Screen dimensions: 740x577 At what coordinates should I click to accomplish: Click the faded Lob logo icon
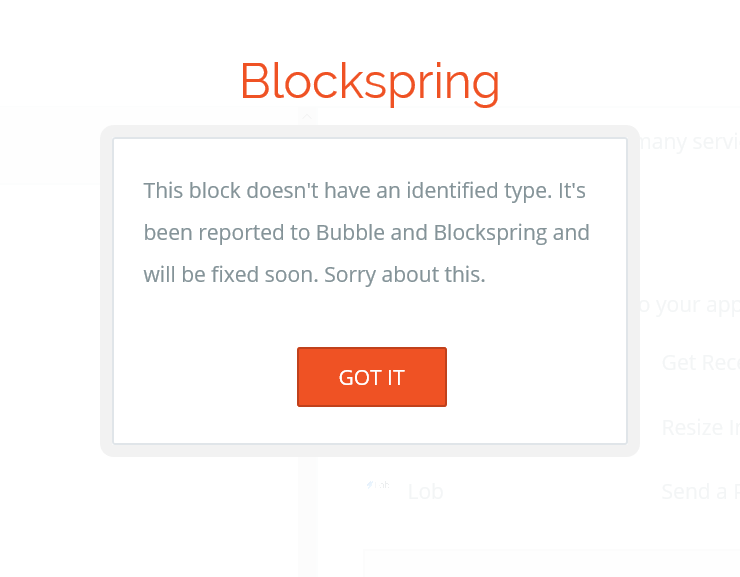[x=378, y=485]
